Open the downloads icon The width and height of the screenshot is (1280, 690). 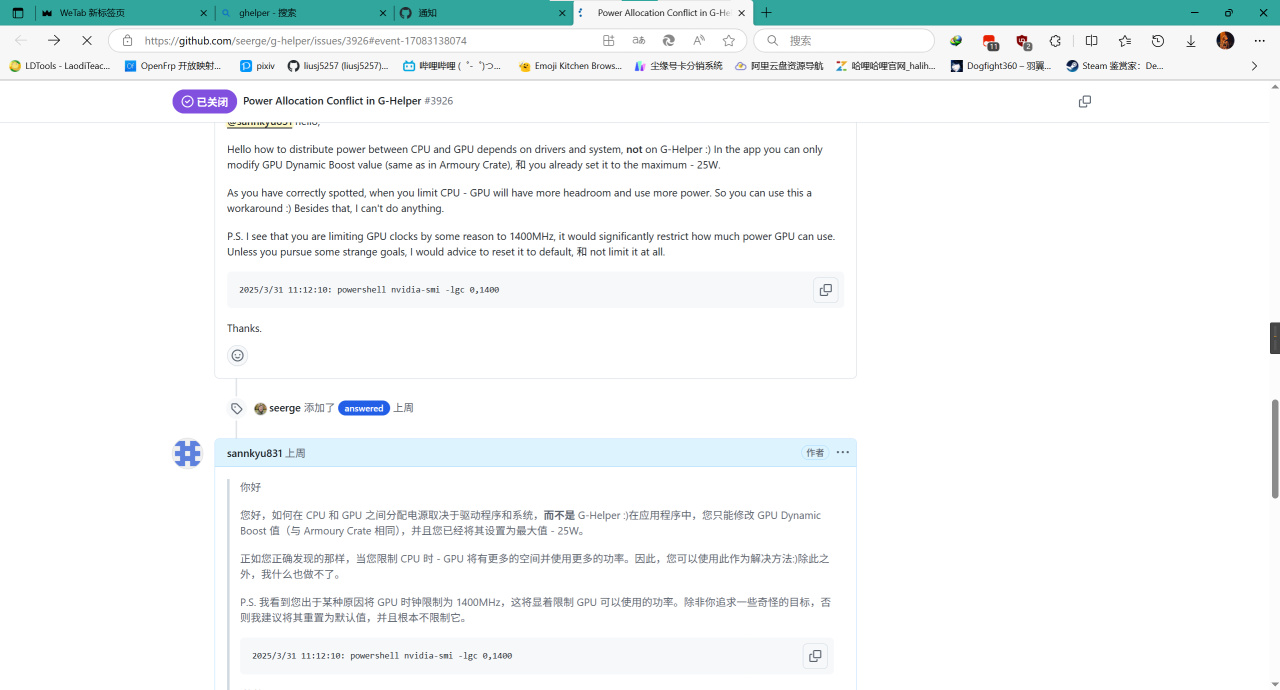click(1191, 41)
